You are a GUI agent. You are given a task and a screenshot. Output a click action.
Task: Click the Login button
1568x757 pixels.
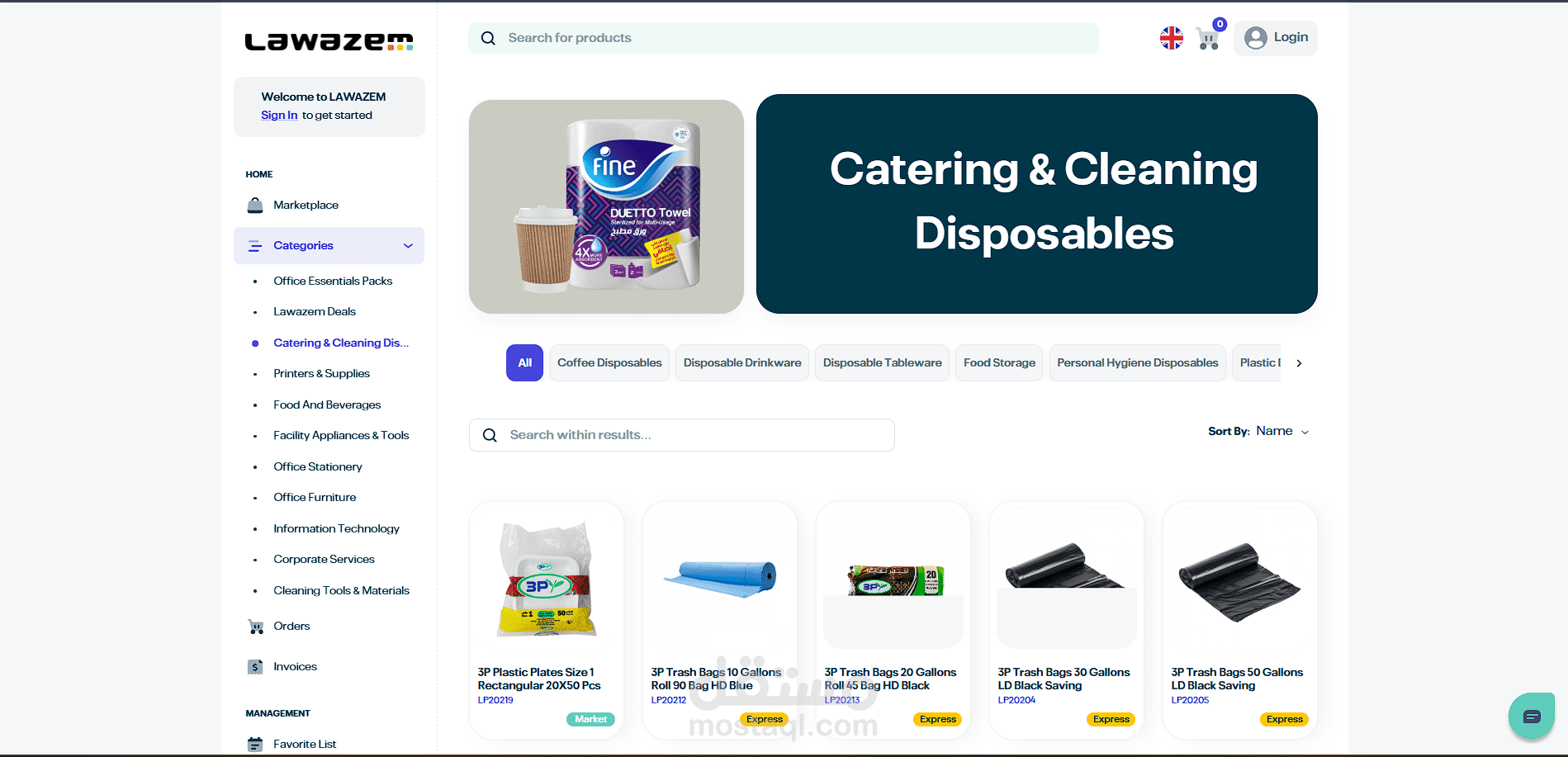tap(1276, 38)
